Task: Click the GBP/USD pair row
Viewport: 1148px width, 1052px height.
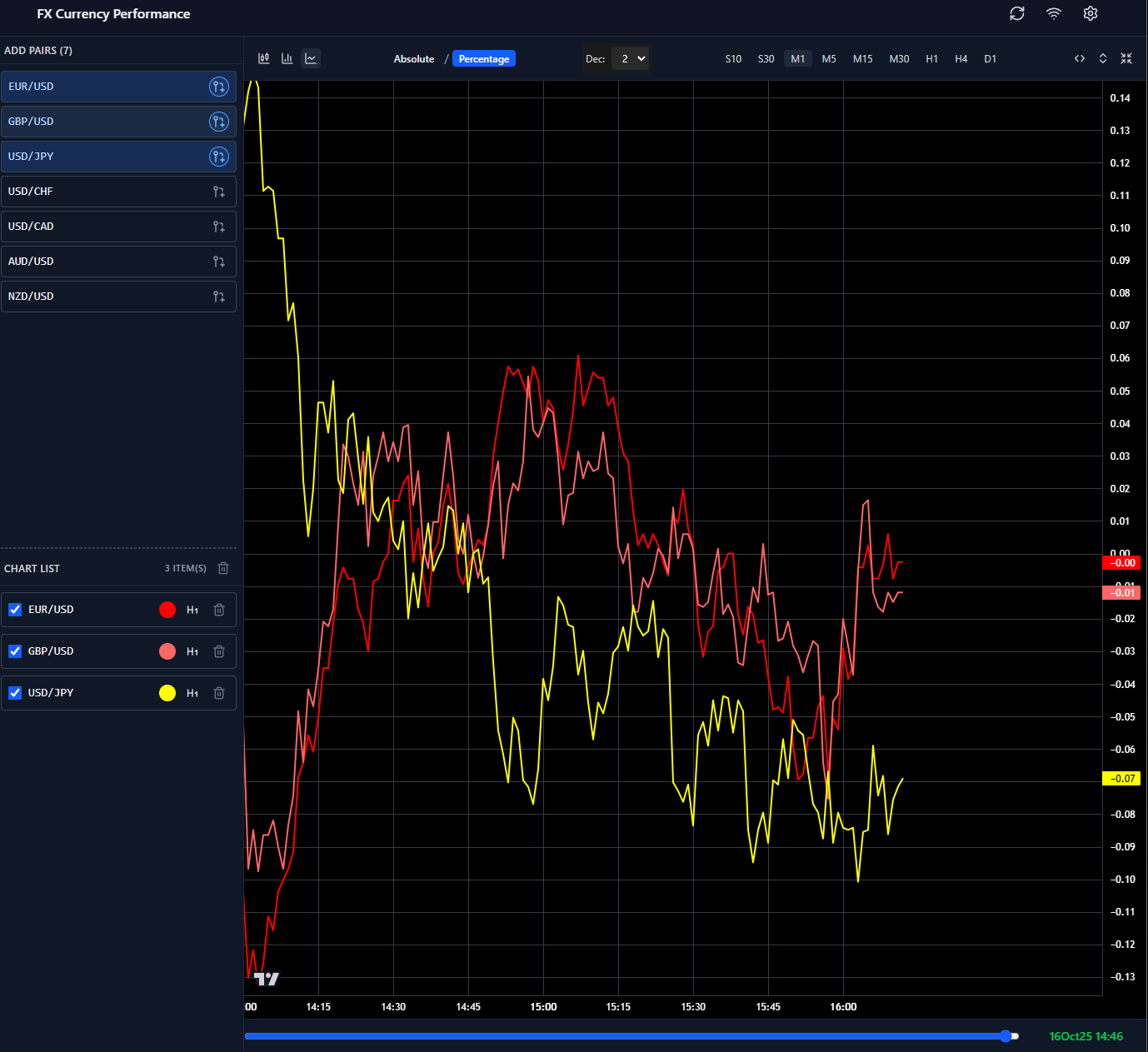Action: (118, 122)
